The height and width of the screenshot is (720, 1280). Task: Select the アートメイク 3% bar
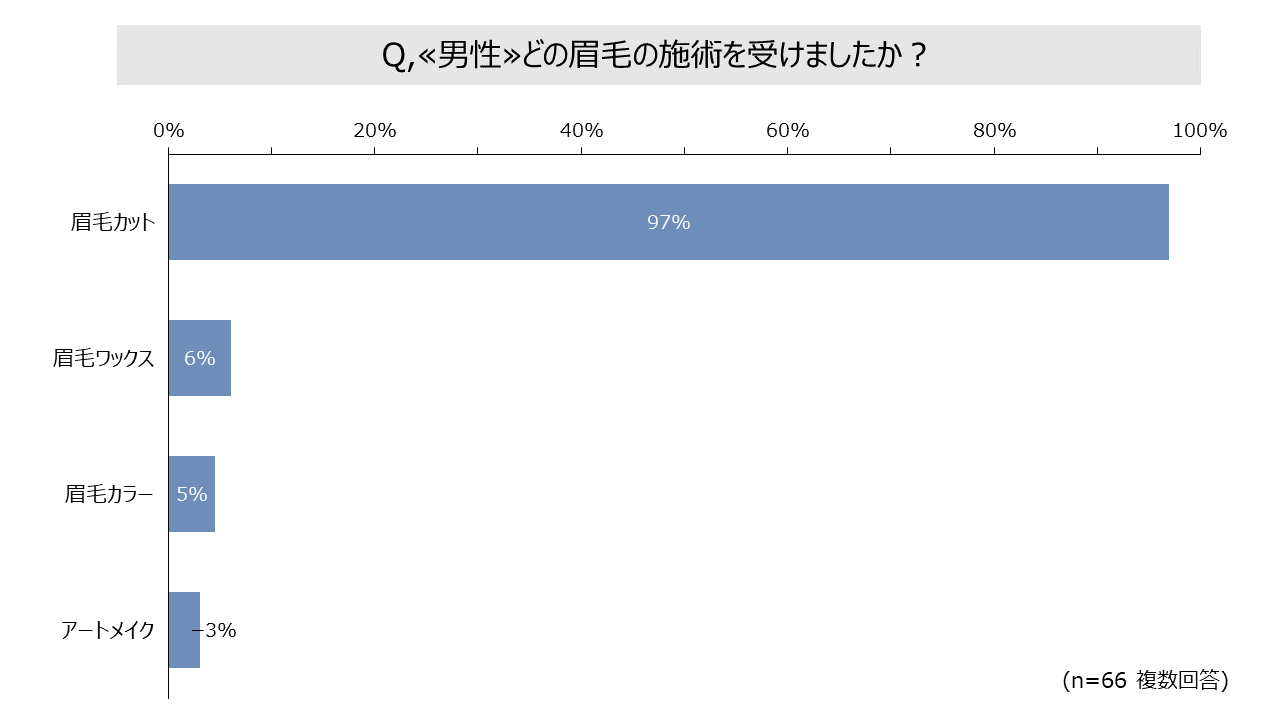[x=184, y=630]
